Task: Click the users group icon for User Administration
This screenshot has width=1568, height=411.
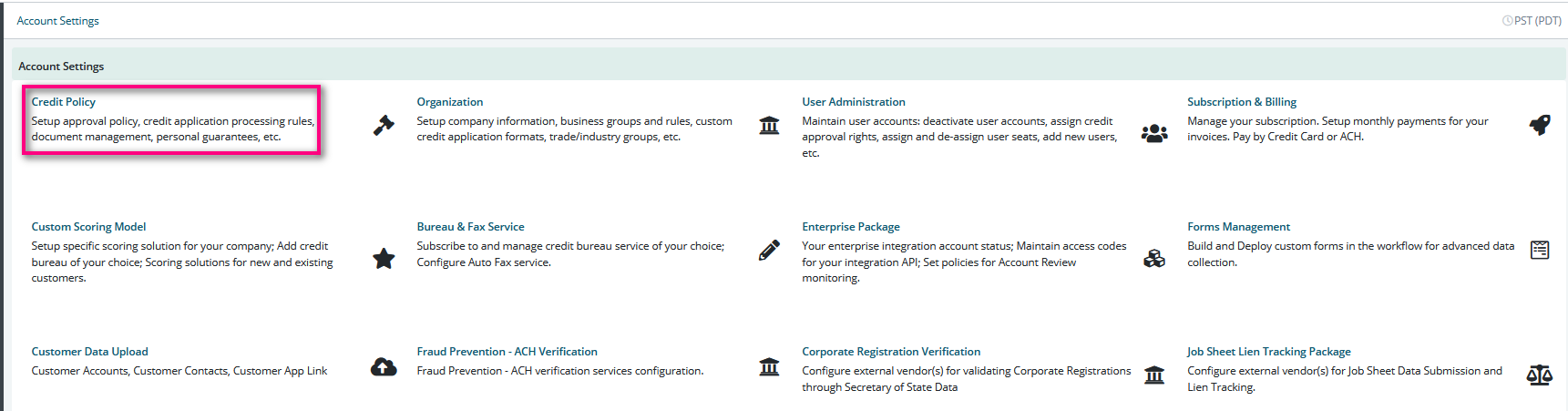Action: 1154,134
